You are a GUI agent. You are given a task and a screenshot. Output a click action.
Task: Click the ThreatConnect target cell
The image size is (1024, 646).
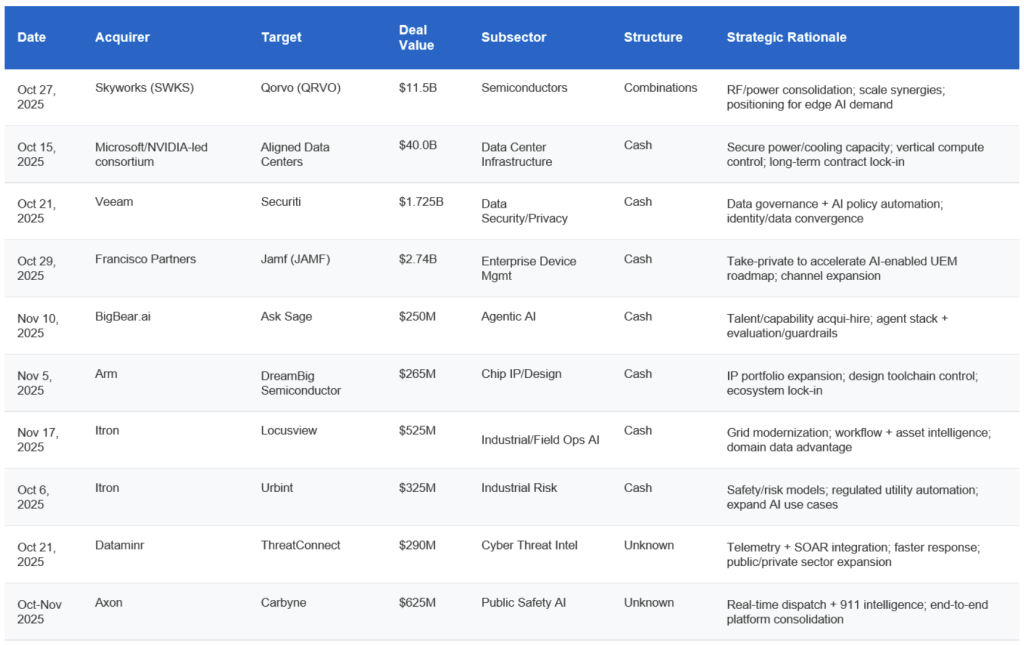pos(300,545)
